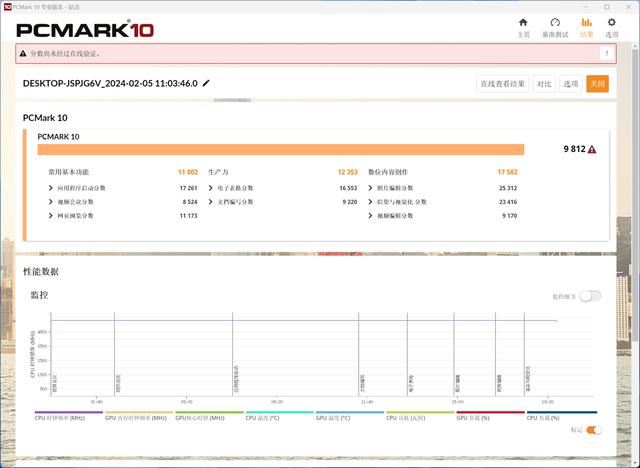
Task: Click the pencil icon to rename result
Action: tap(206, 83)
